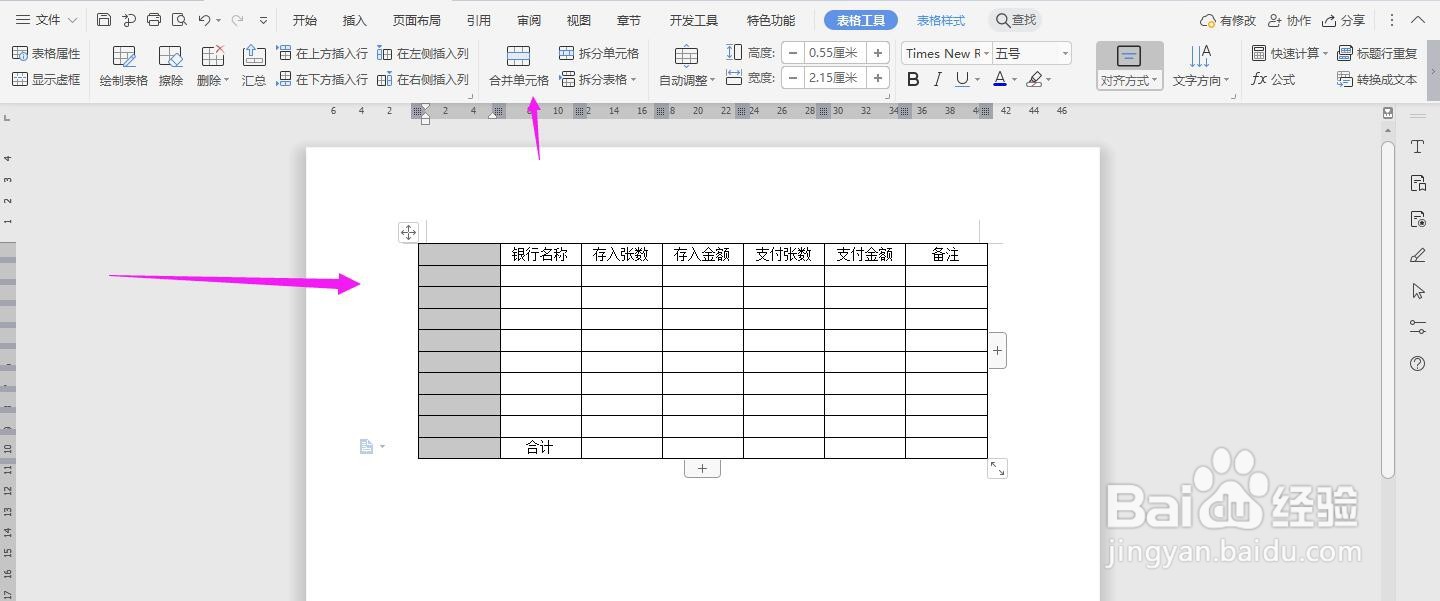Screen dimensions: 1440x601
Task: Click the print icon in quick access bar
Action: (x=153, y=18)
